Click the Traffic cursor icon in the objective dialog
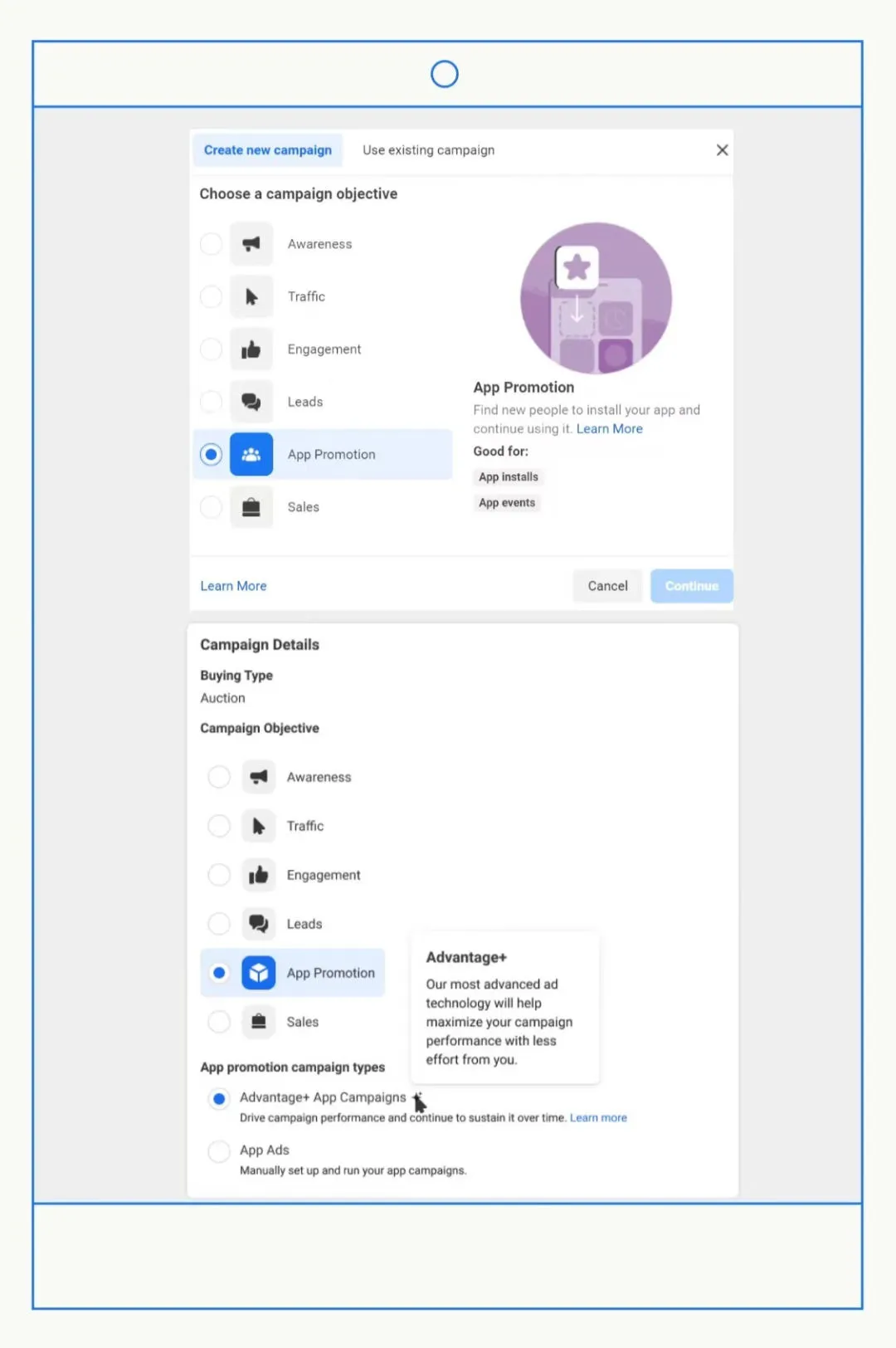Image resolution: width=896 pixels, height=1348 pixels. [251, 296]
